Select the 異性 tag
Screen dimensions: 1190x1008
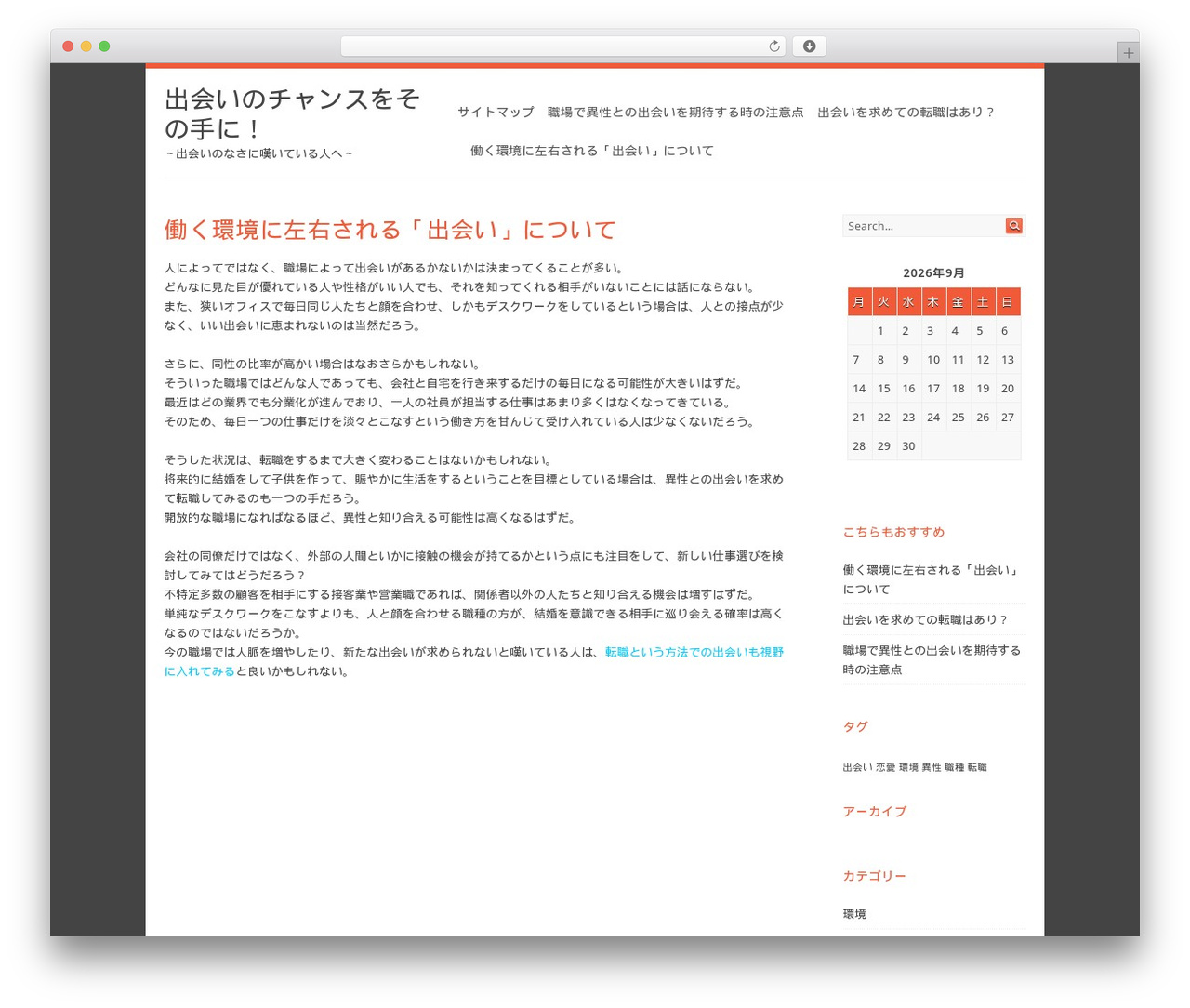(x=931, y=767)
